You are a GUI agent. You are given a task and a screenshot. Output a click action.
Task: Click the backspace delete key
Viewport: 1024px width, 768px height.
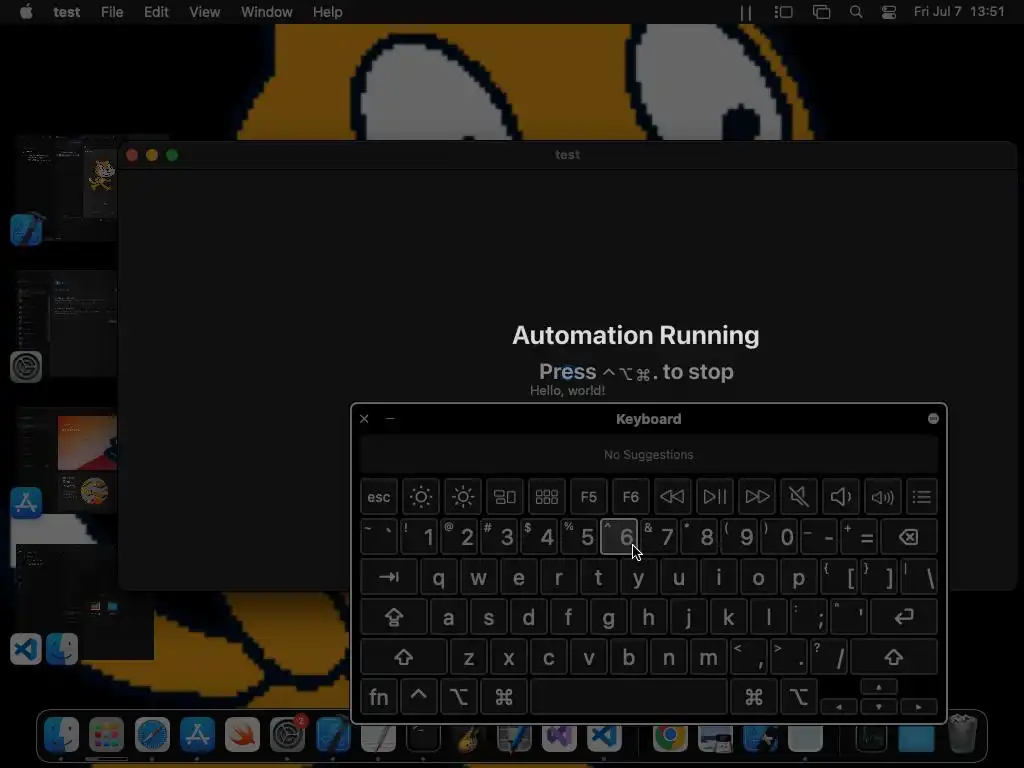point(909,537)
